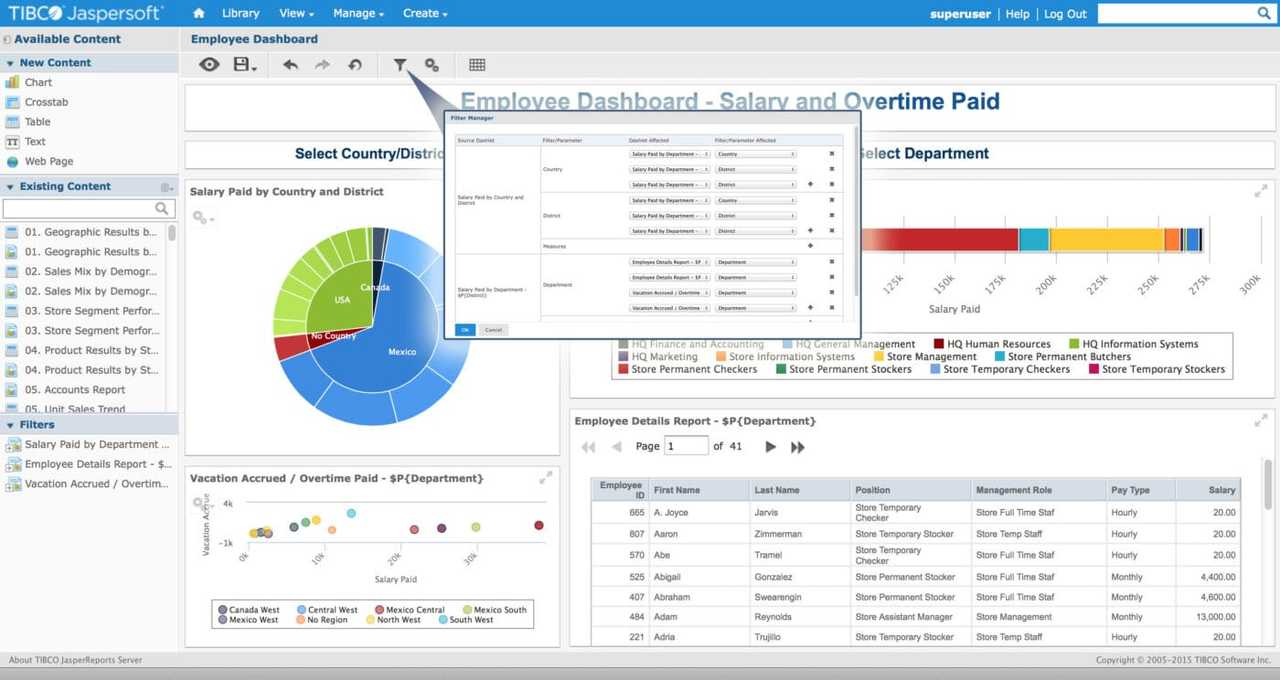Open the Save disk icon menu
This screenshot has width=1280, height=680.
pyautogui.click(x=244, y=65)
